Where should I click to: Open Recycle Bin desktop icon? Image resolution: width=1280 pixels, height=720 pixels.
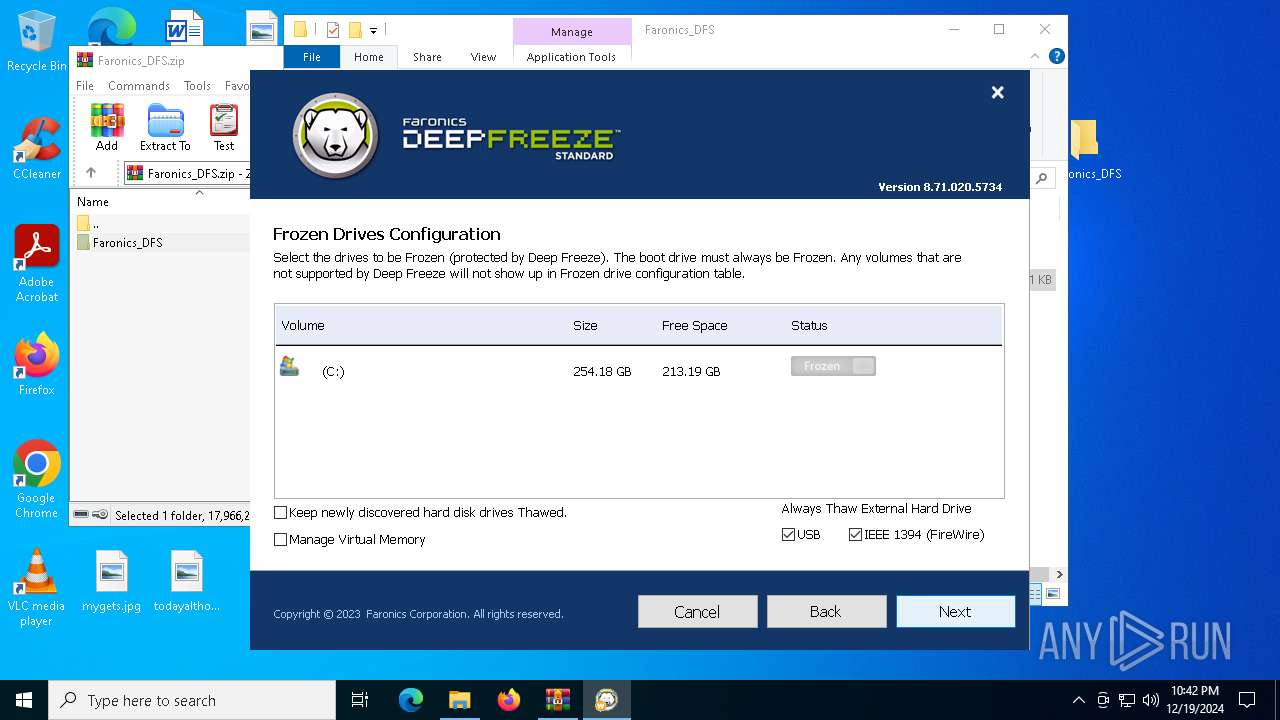point(37,42)
